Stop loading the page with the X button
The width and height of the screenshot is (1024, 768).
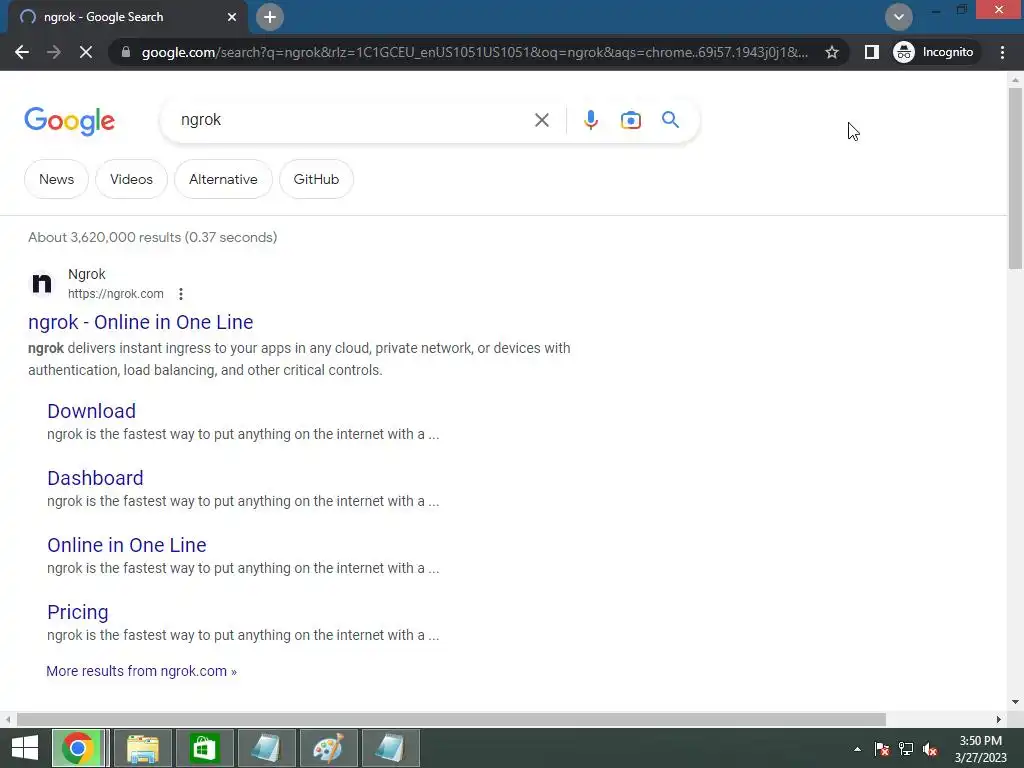click(86, 52)
